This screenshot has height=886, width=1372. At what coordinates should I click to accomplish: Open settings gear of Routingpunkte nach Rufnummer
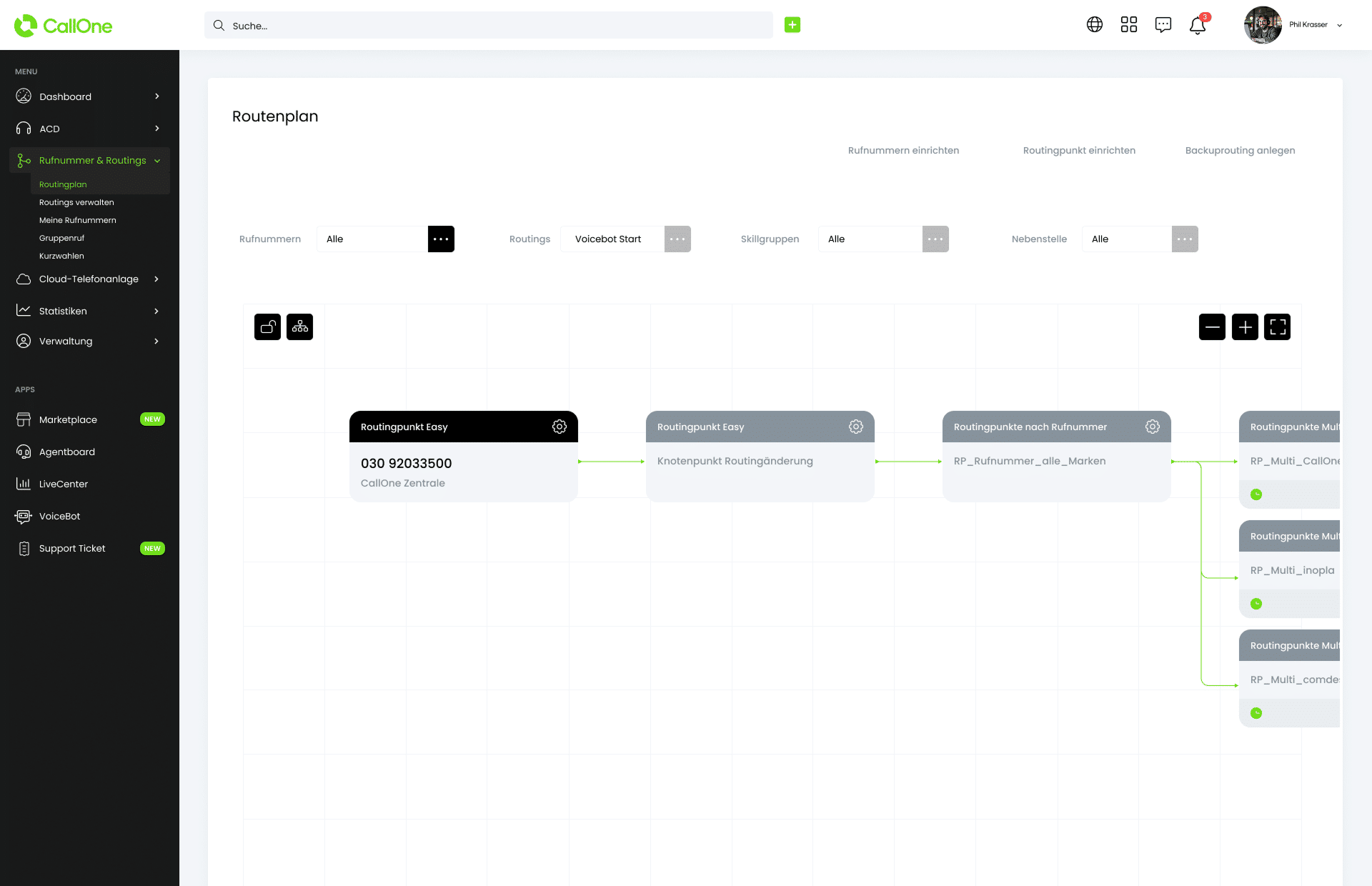pos(1153,427)
